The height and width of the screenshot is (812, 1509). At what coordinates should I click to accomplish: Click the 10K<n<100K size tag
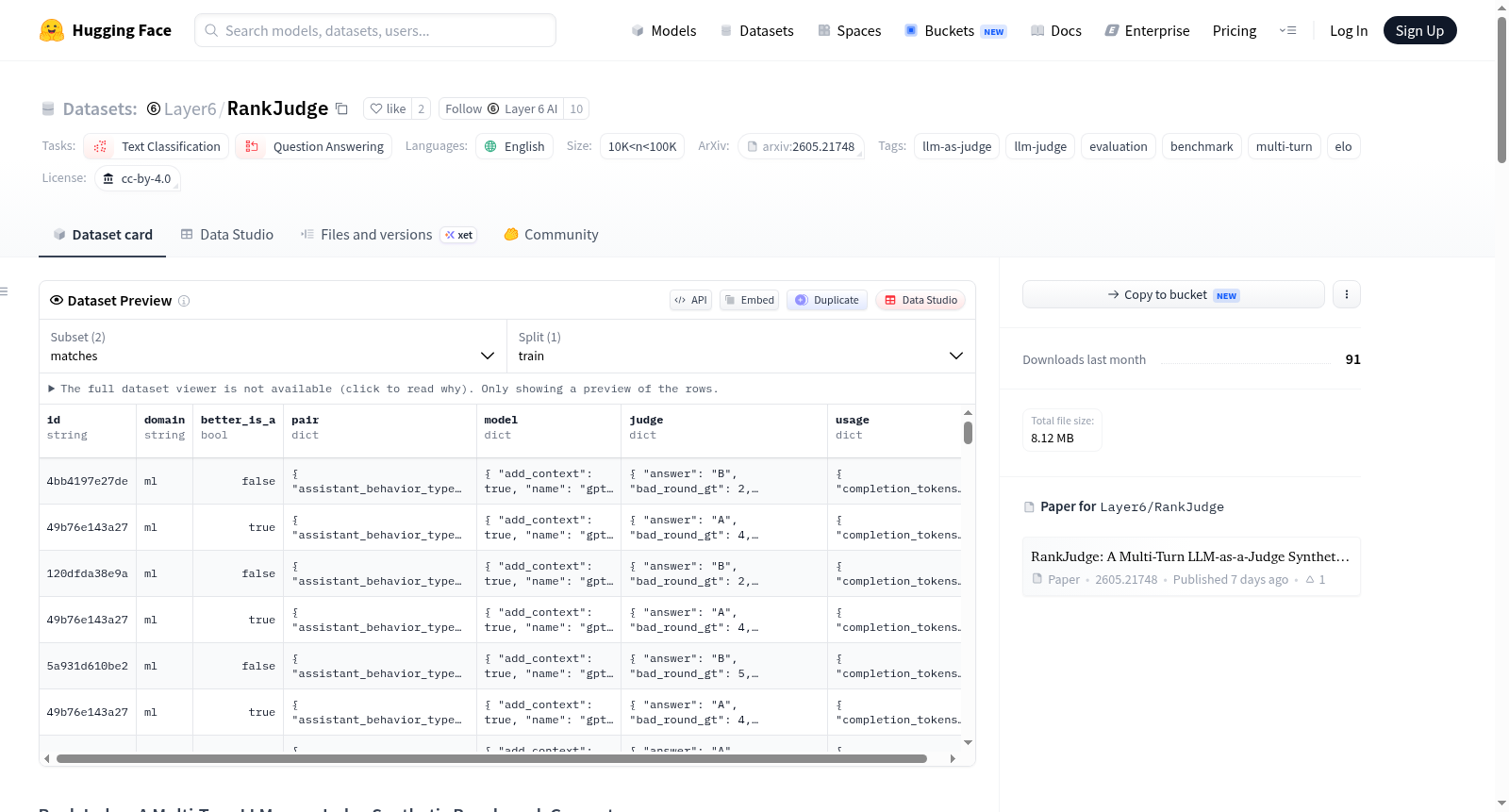pos(642,146)
